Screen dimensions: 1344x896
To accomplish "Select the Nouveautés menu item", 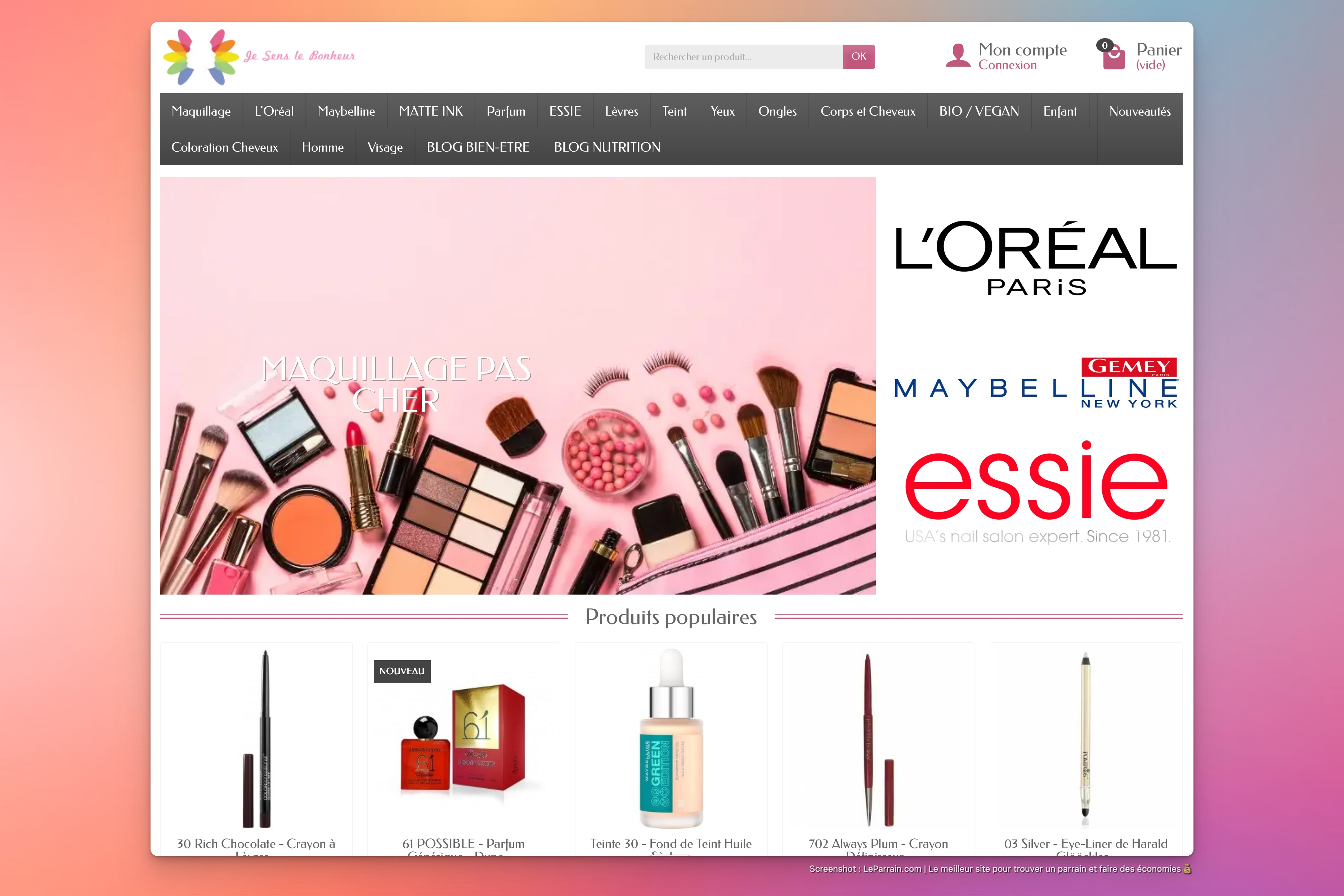I will 1139,111.
